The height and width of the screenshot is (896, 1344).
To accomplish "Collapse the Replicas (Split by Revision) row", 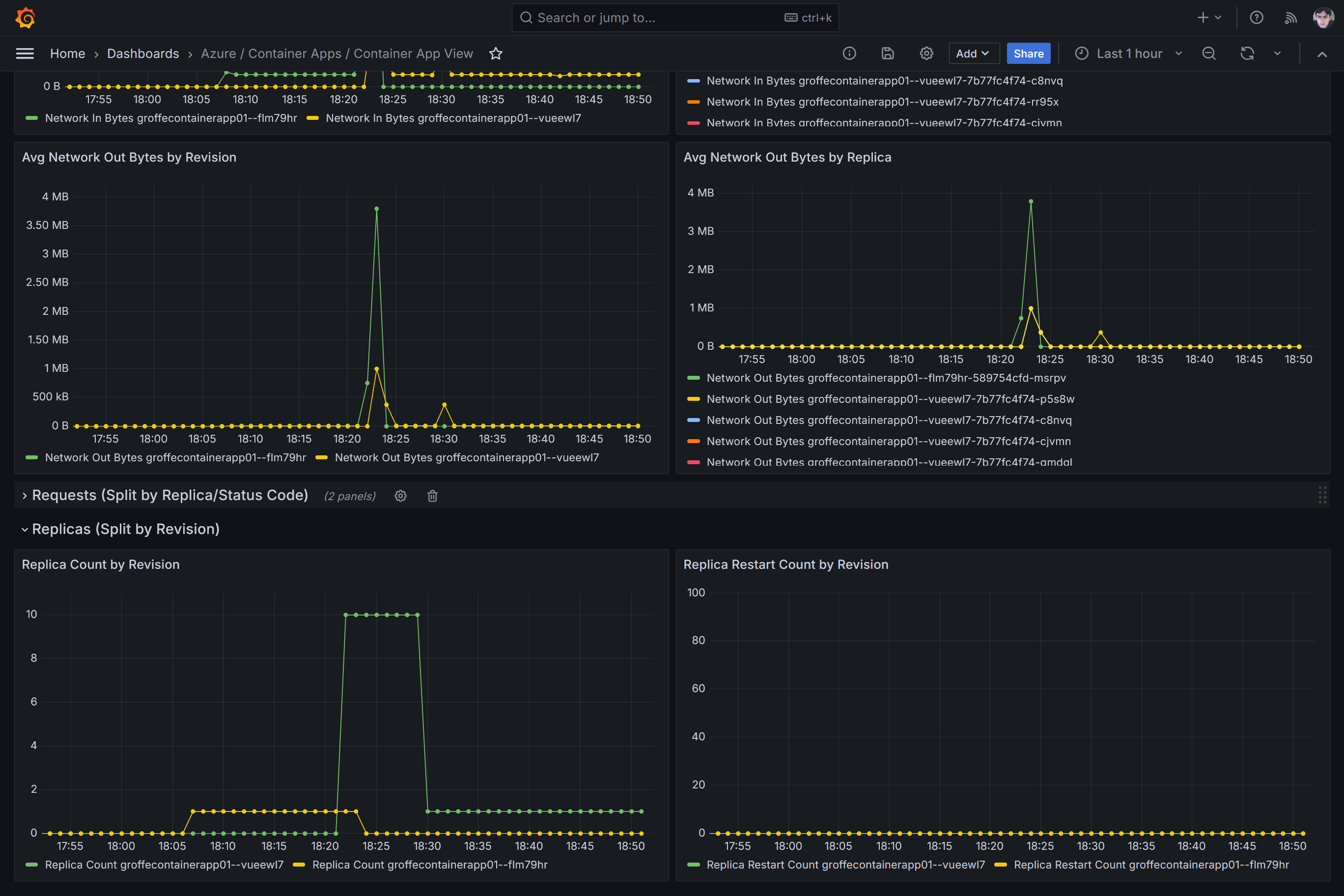I will point(125,529).
